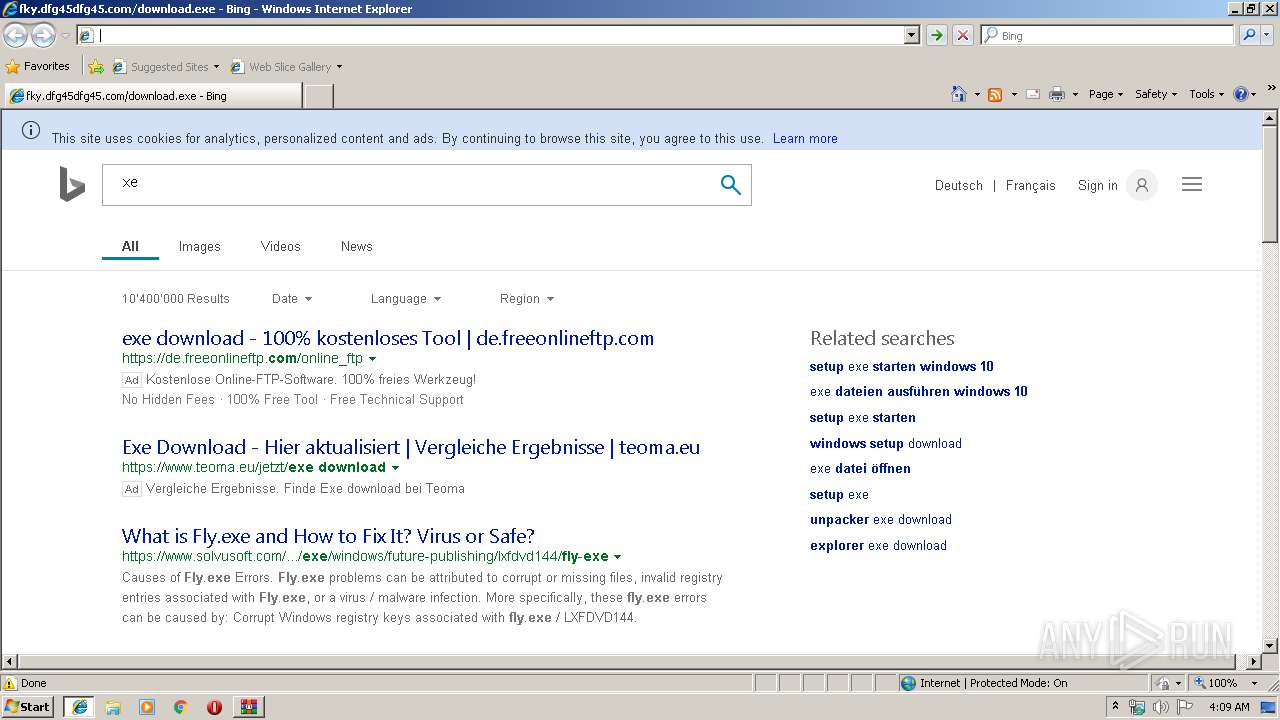This screenshot has height=720, width=1280.
Task: Click the cookie notice info icon
Action: (31, 130)
